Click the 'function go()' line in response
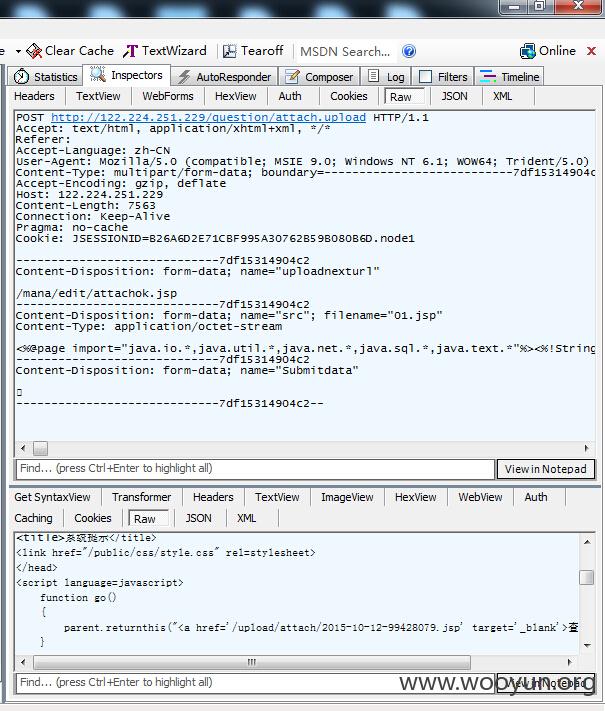Image resolution: width=605 pixels, height=711 pixels. point(78,598)
